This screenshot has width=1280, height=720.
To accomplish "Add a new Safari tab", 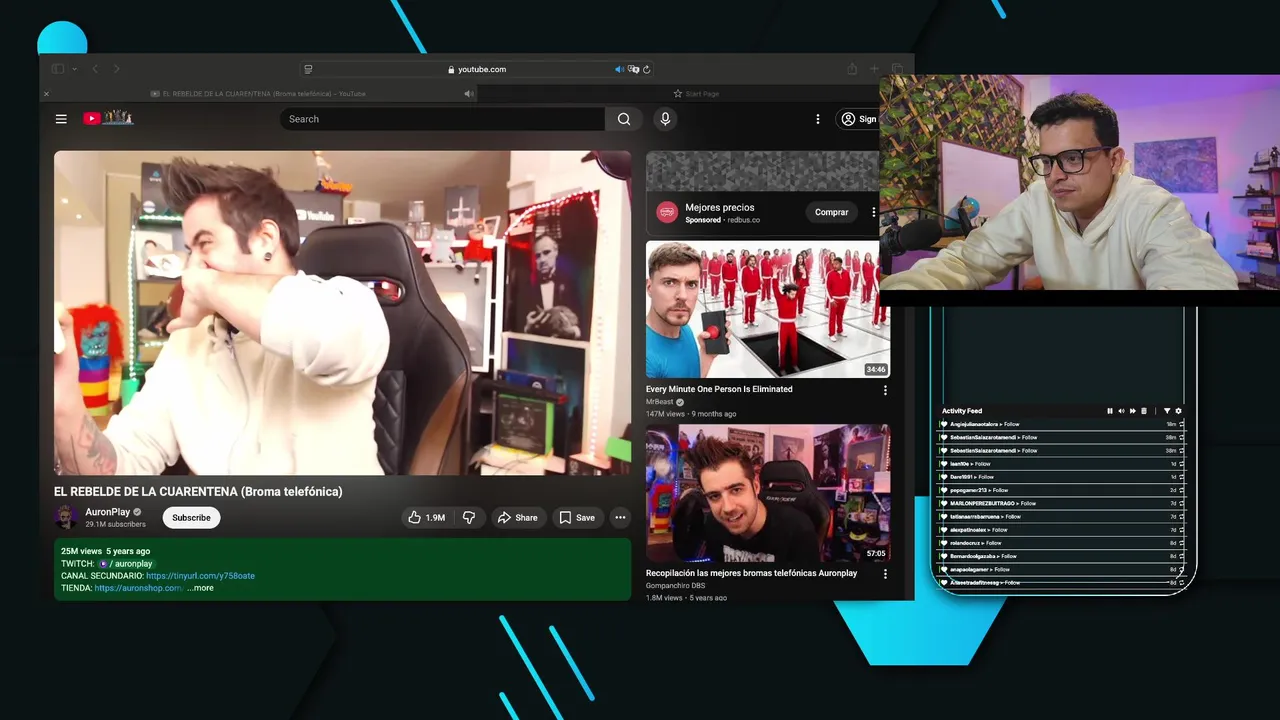I will pyautogui.click(x=874, y=69).
